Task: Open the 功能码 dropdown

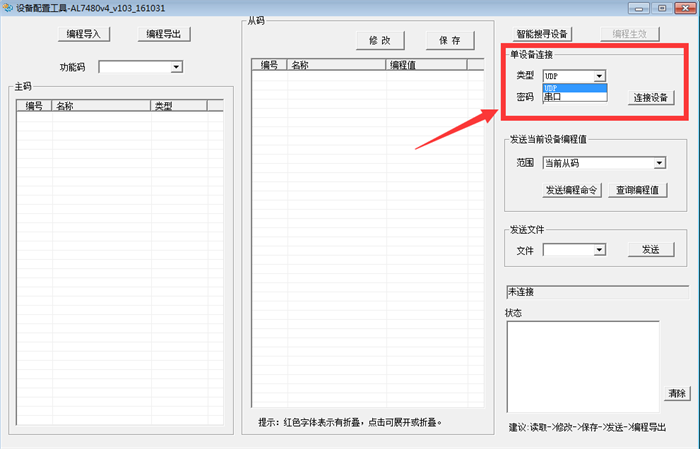Action: click(176, 67)
